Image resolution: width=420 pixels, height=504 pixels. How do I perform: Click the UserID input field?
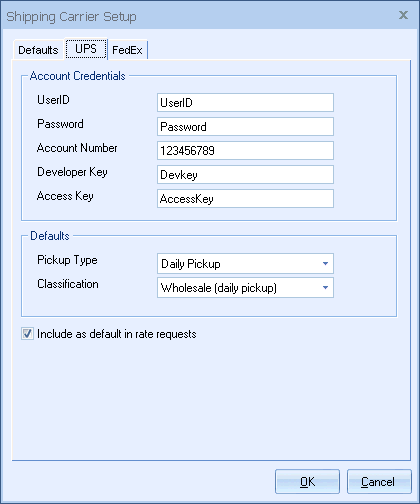tap(245, 103)
